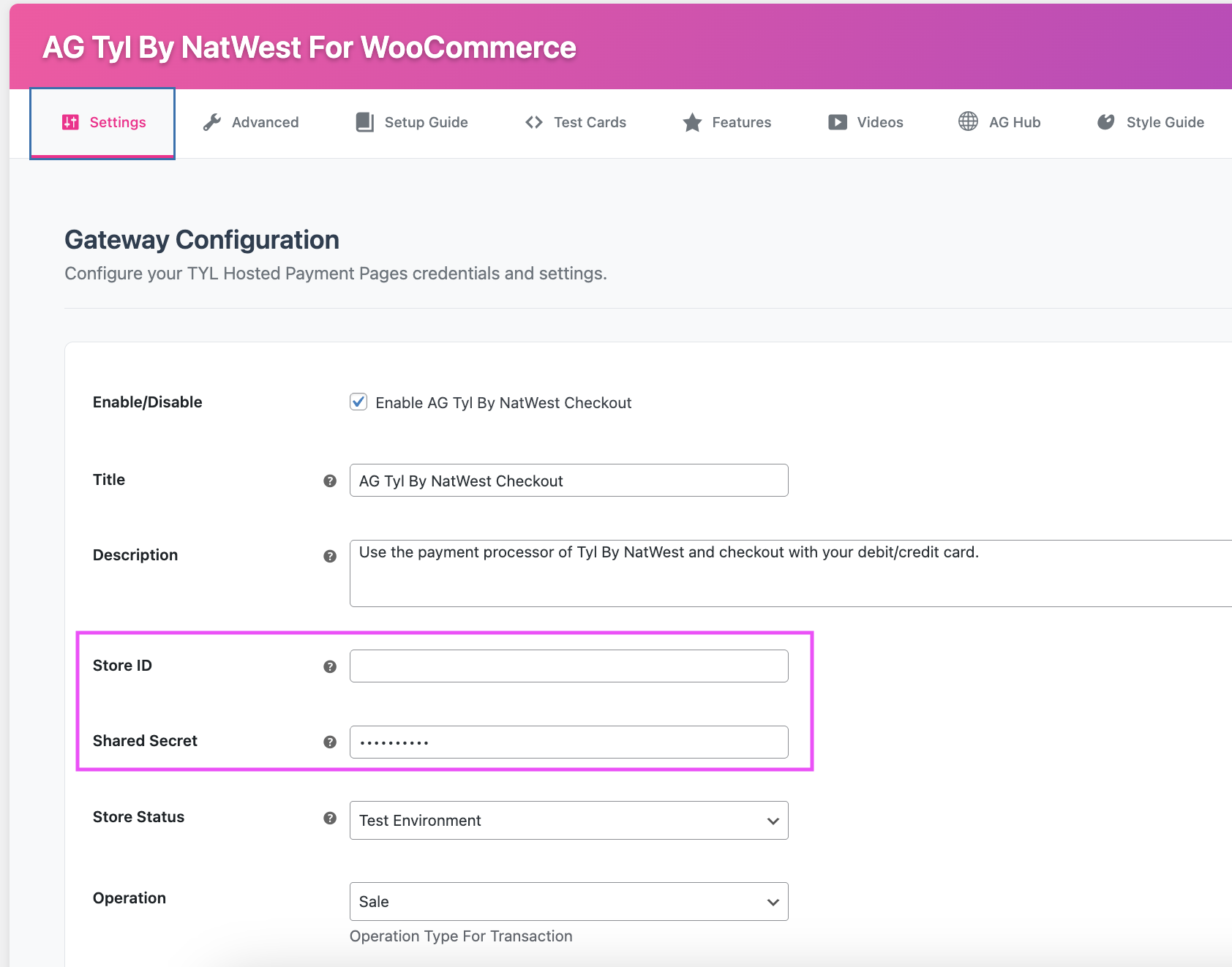Open the Test Cards tab

576,122
